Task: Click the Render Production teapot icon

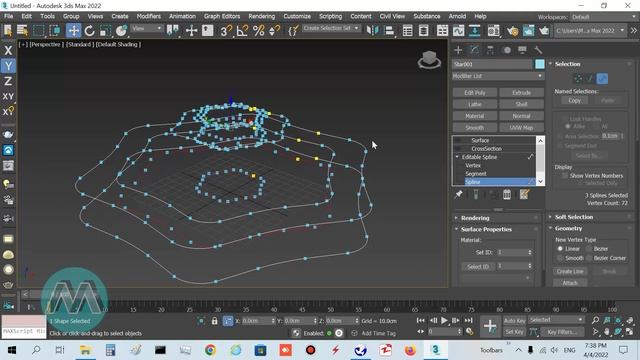Action: click(x=544, y=31)
